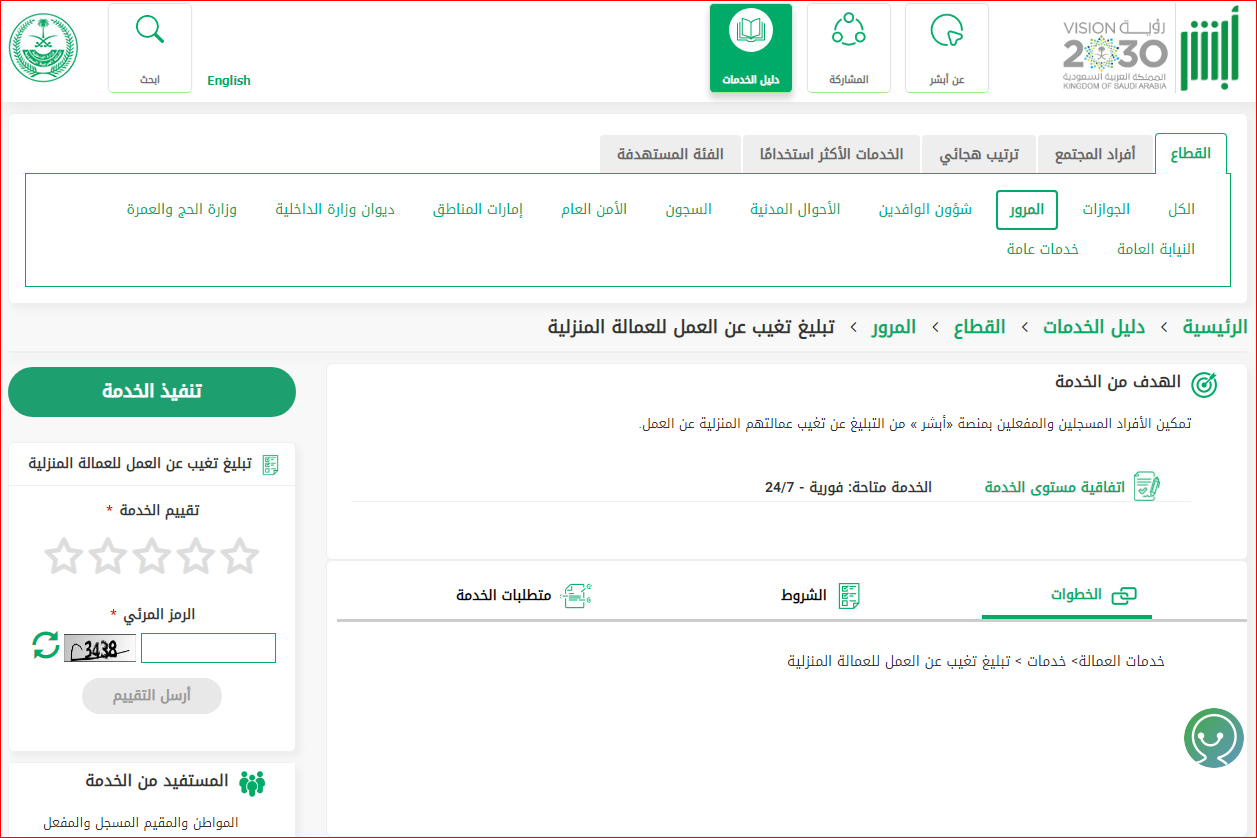This screenshot has width=1257, height=838.
Task: Rate the service with the leftmost star
Action: pyautogui.click(x=64, y=556)
